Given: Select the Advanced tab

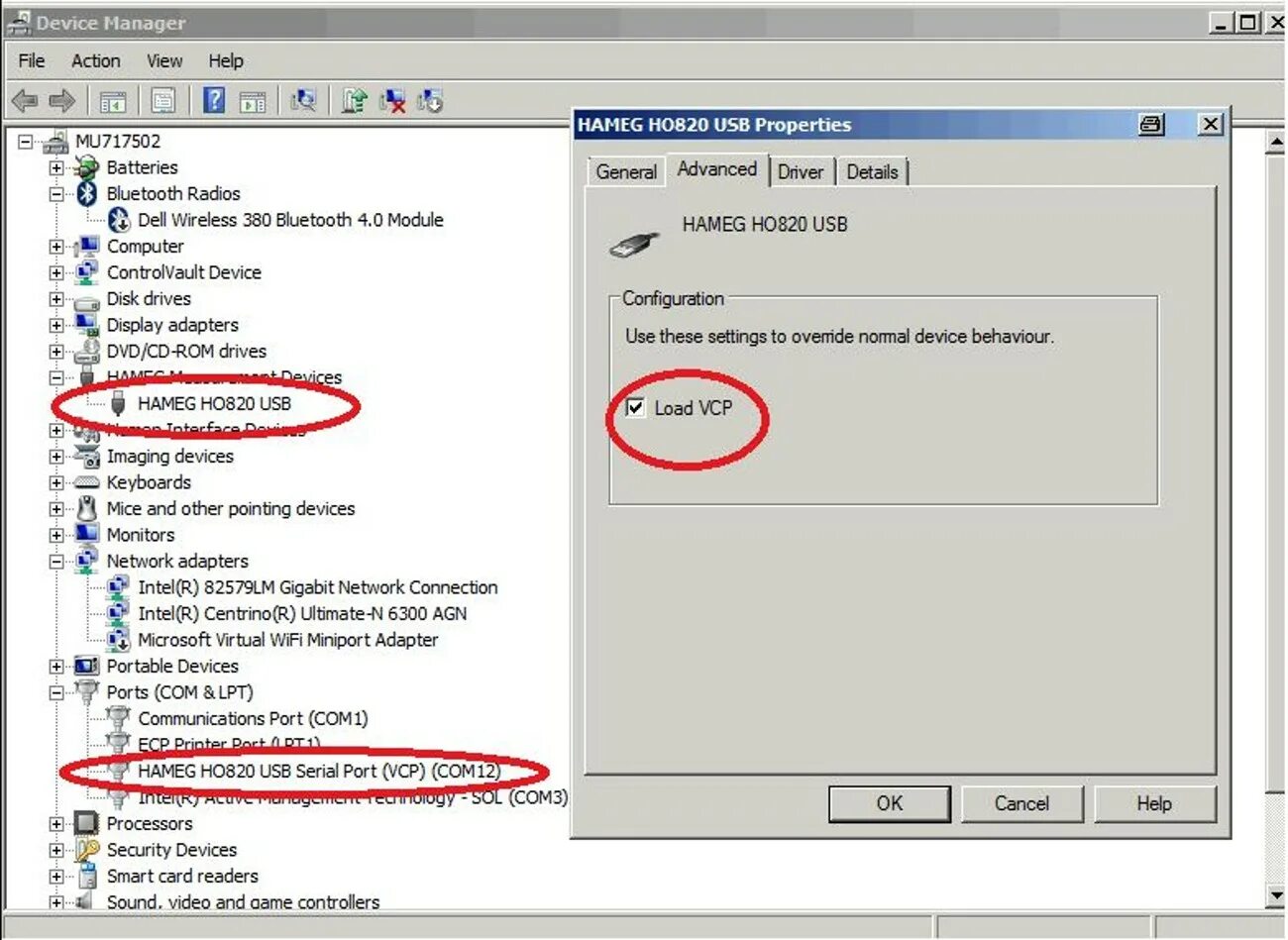Looking at the screenshot, I should 717,168.
